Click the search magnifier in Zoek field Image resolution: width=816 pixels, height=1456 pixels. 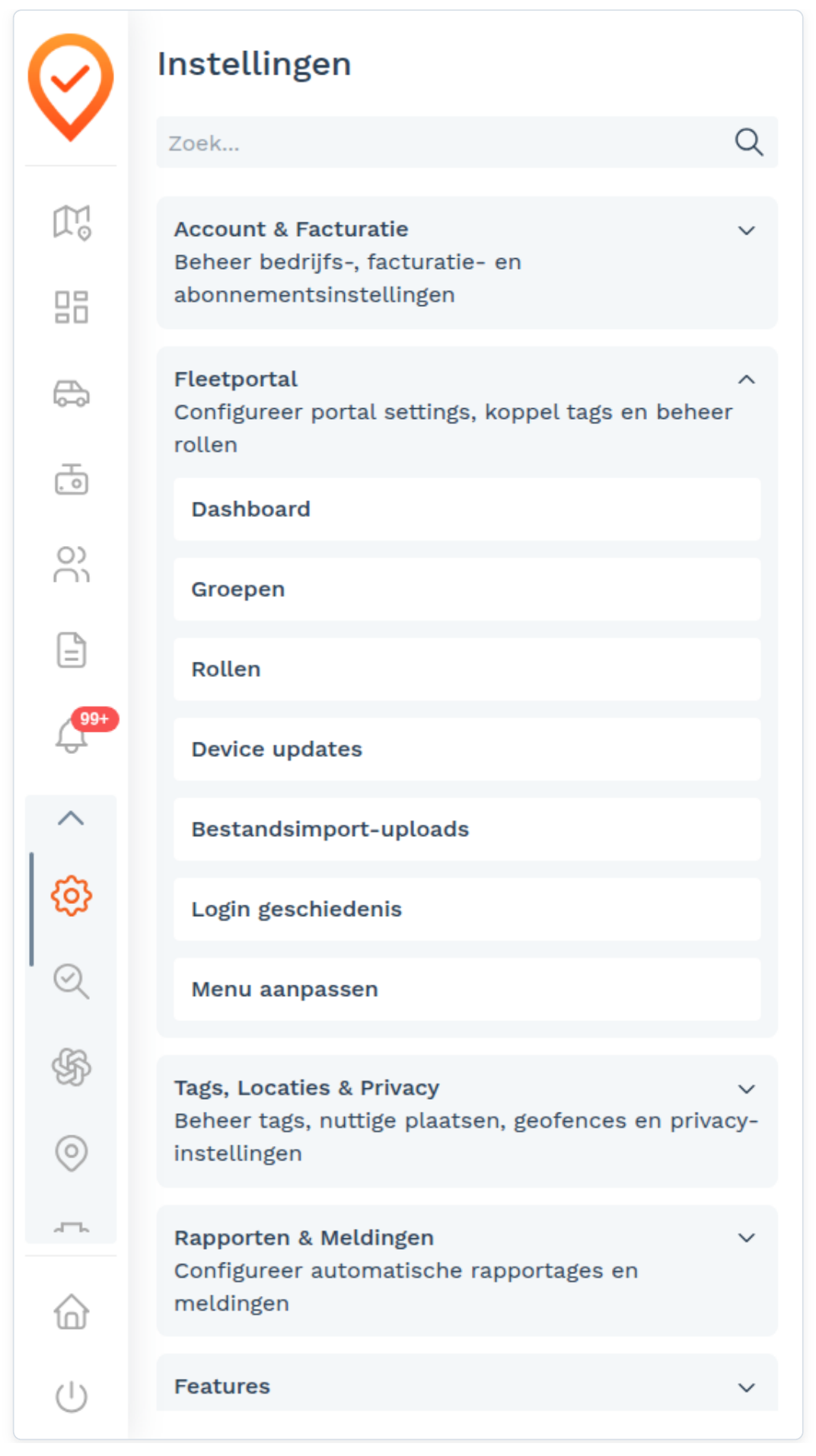749,142
